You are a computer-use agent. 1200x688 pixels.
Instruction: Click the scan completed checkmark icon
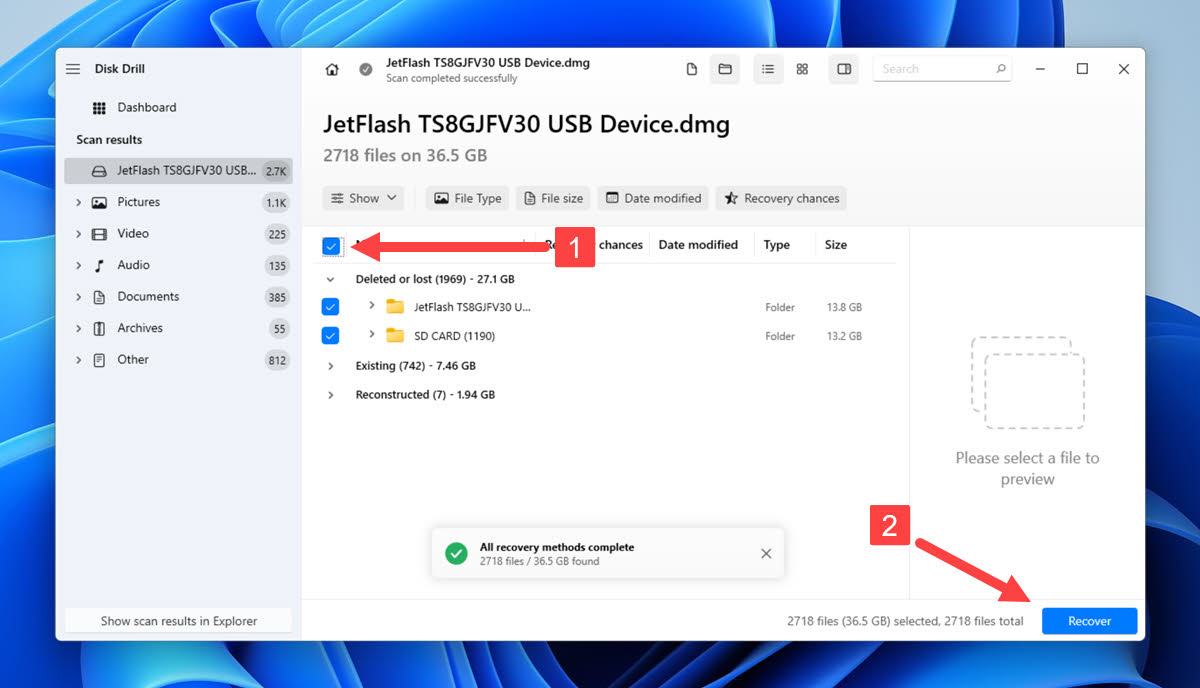pos(366,69)
